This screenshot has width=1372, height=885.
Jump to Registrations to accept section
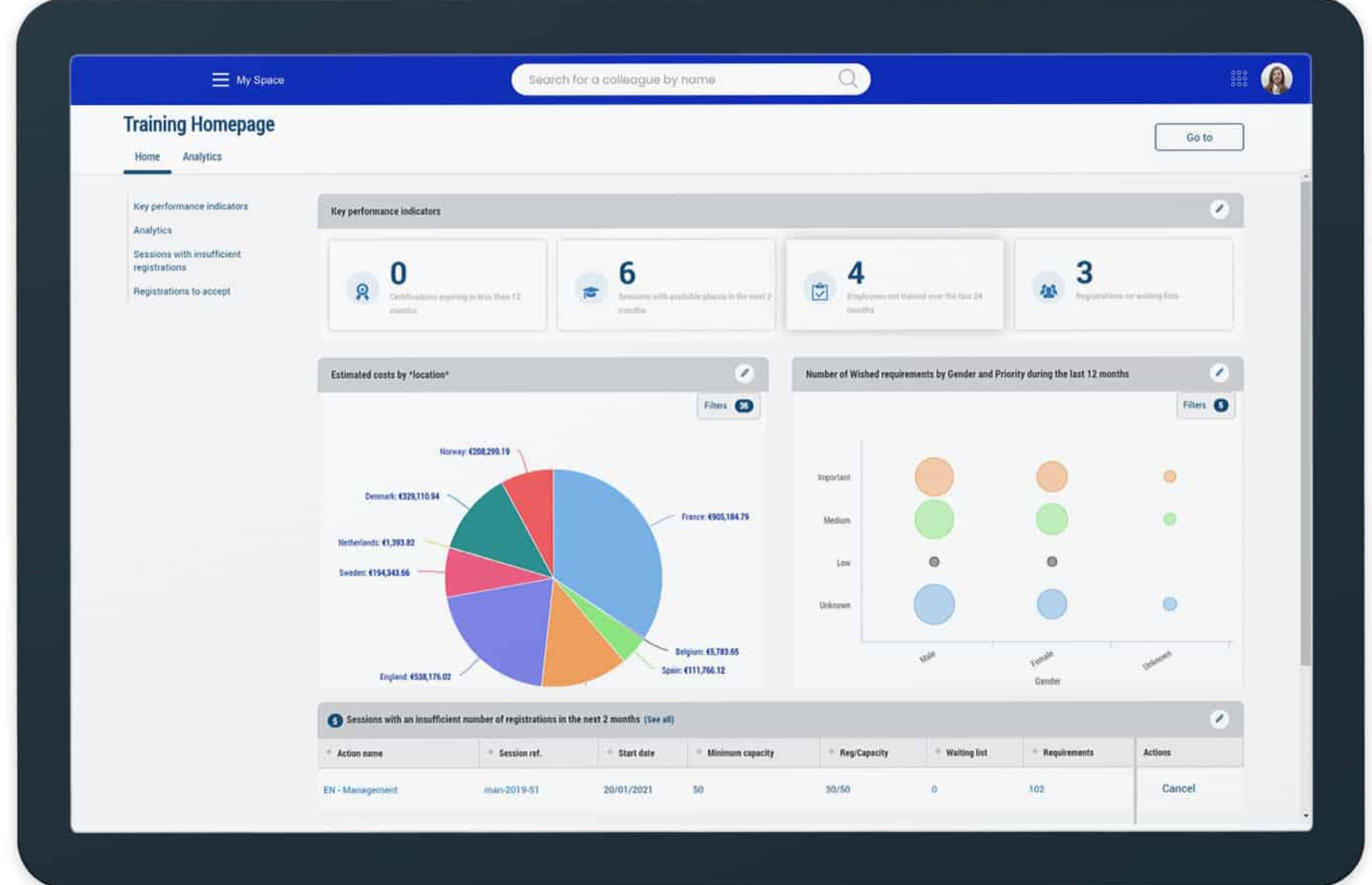182,292
